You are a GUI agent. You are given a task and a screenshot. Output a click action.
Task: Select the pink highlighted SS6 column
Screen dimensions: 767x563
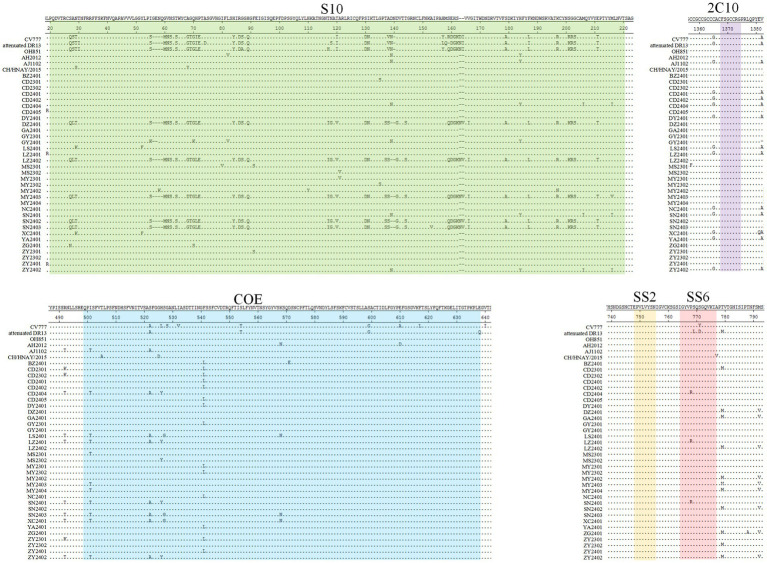tap(698, 436)
